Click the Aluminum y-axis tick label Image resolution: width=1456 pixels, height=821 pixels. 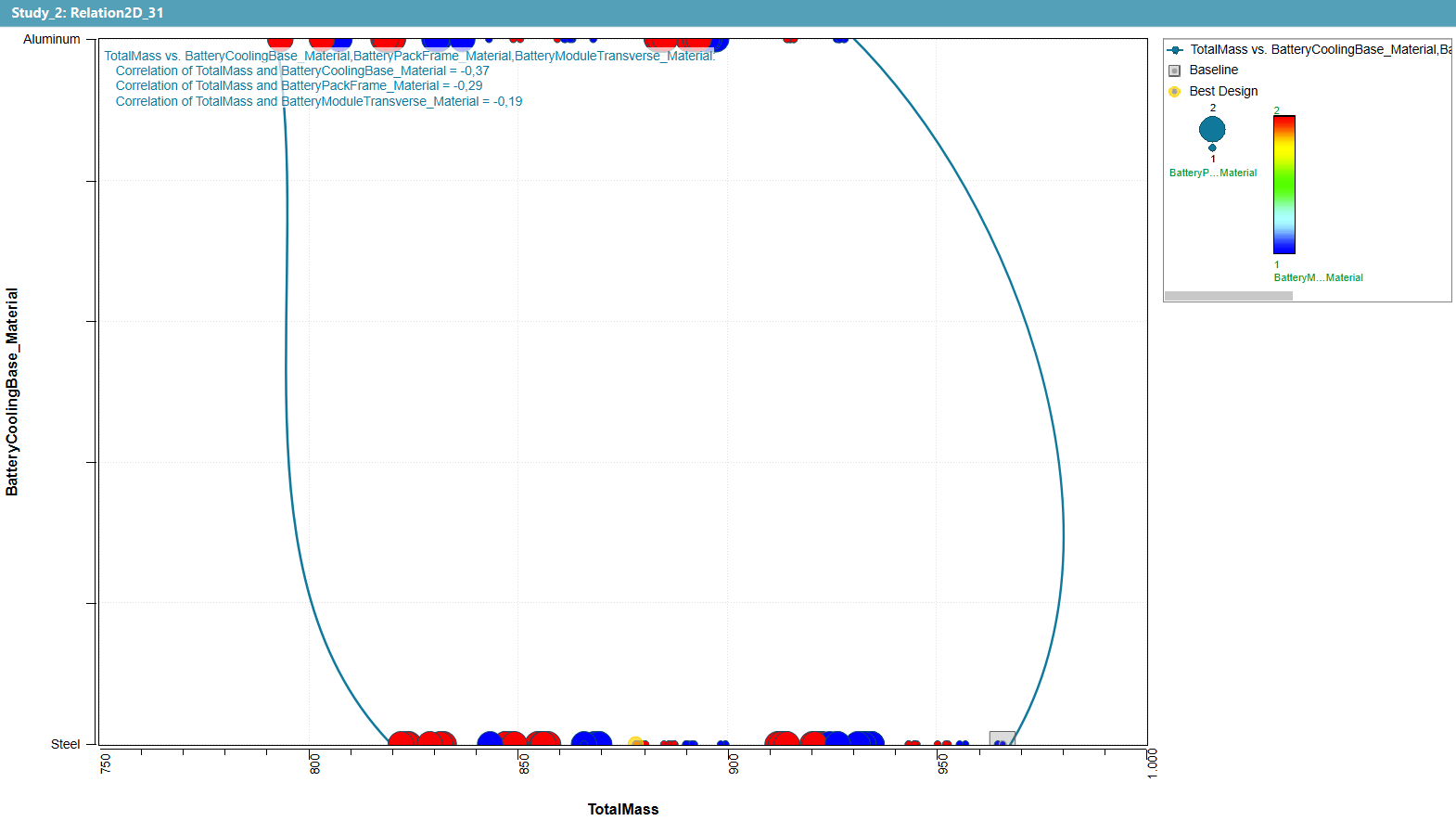52,40
